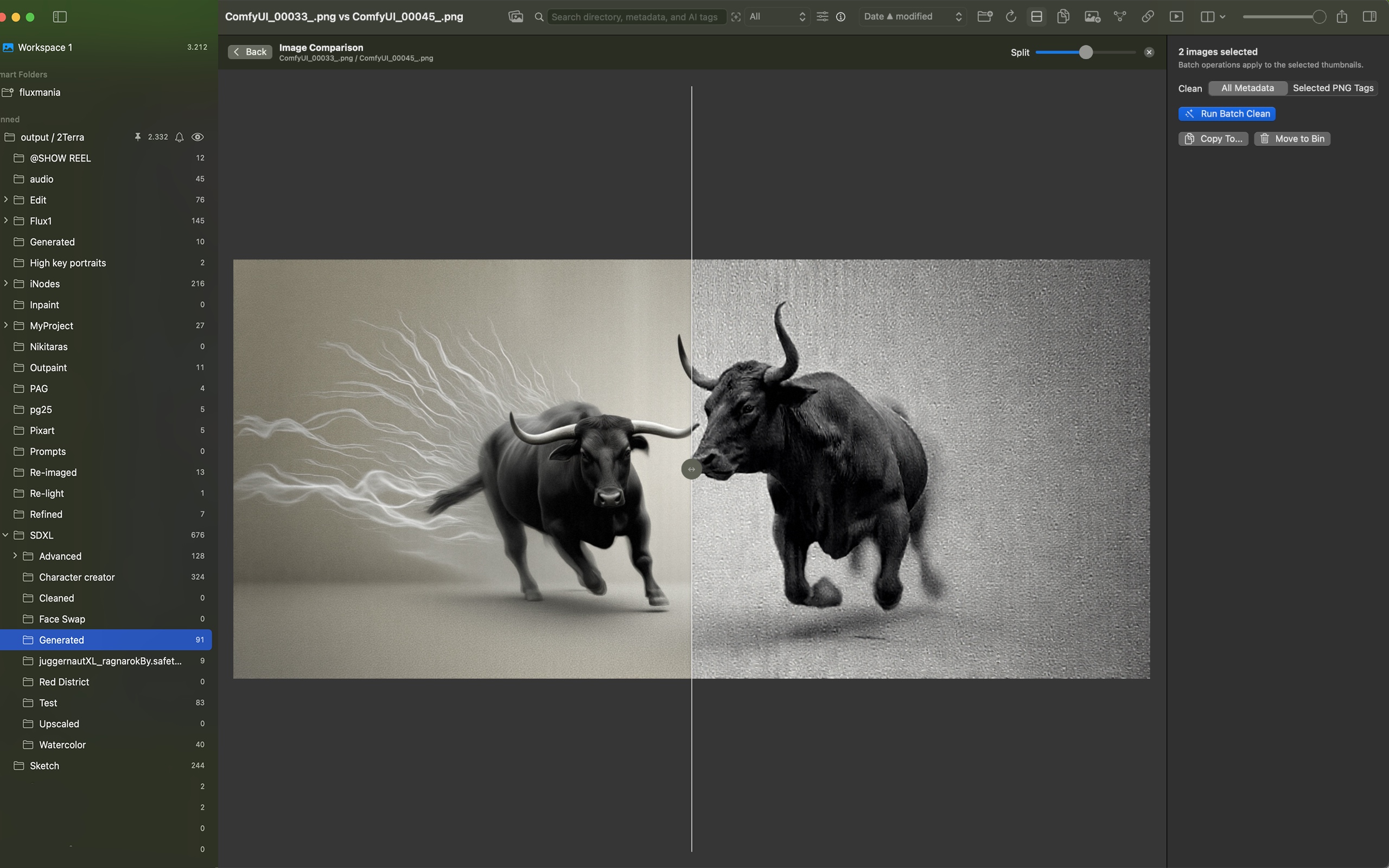Image resolution: width=1389 pixels, height=868 pixels.
Task: Select the Upscaled folder
Action: click(106, 724)
